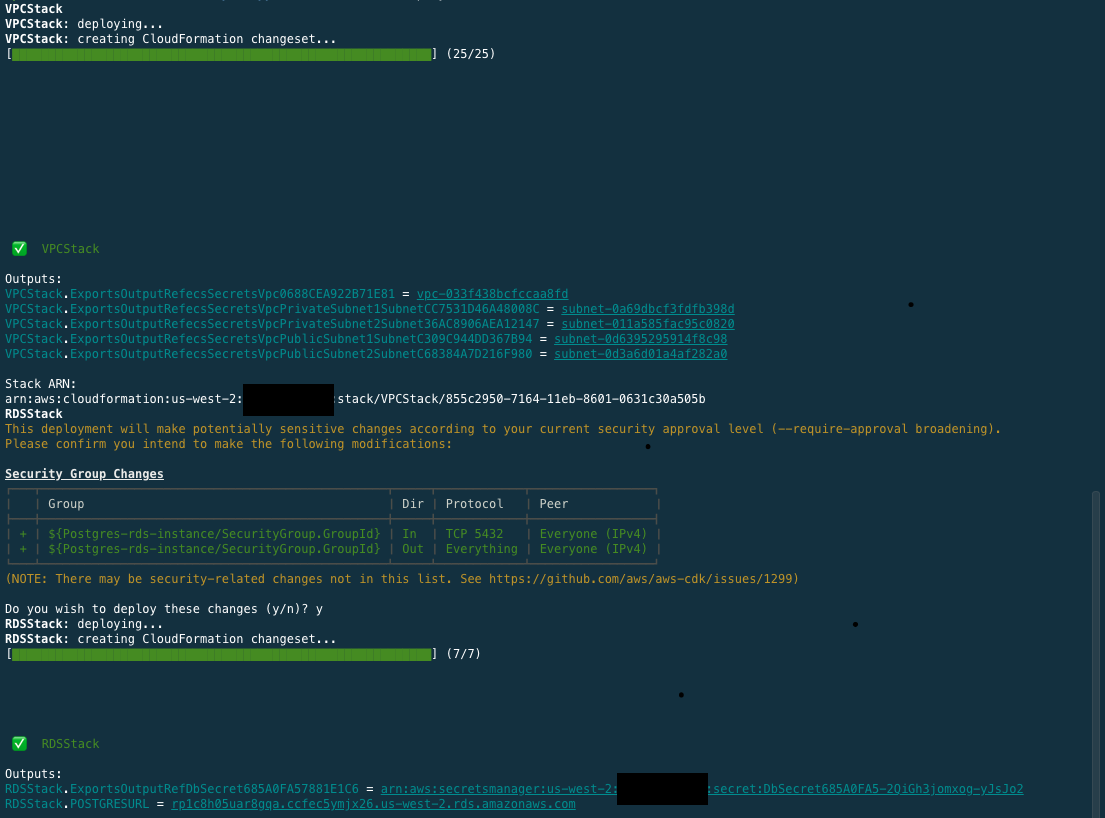Select the second plus sign in Security Group Changes
Viewport: 1105px width, 818px height.
click(x=22, y=548)
